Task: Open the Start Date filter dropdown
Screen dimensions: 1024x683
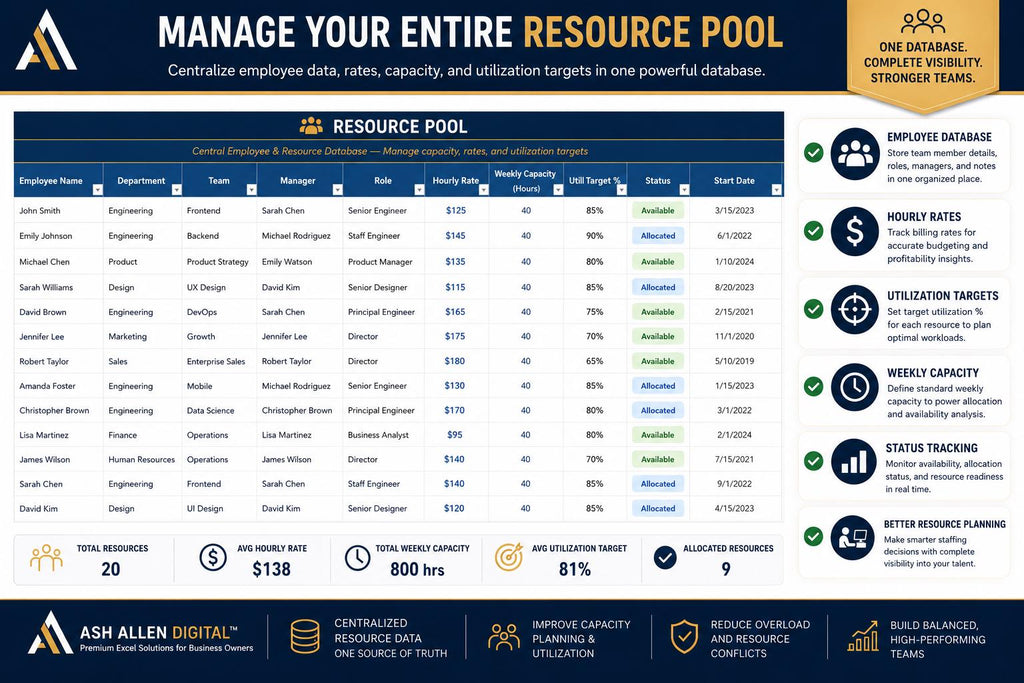Action: 776,190
